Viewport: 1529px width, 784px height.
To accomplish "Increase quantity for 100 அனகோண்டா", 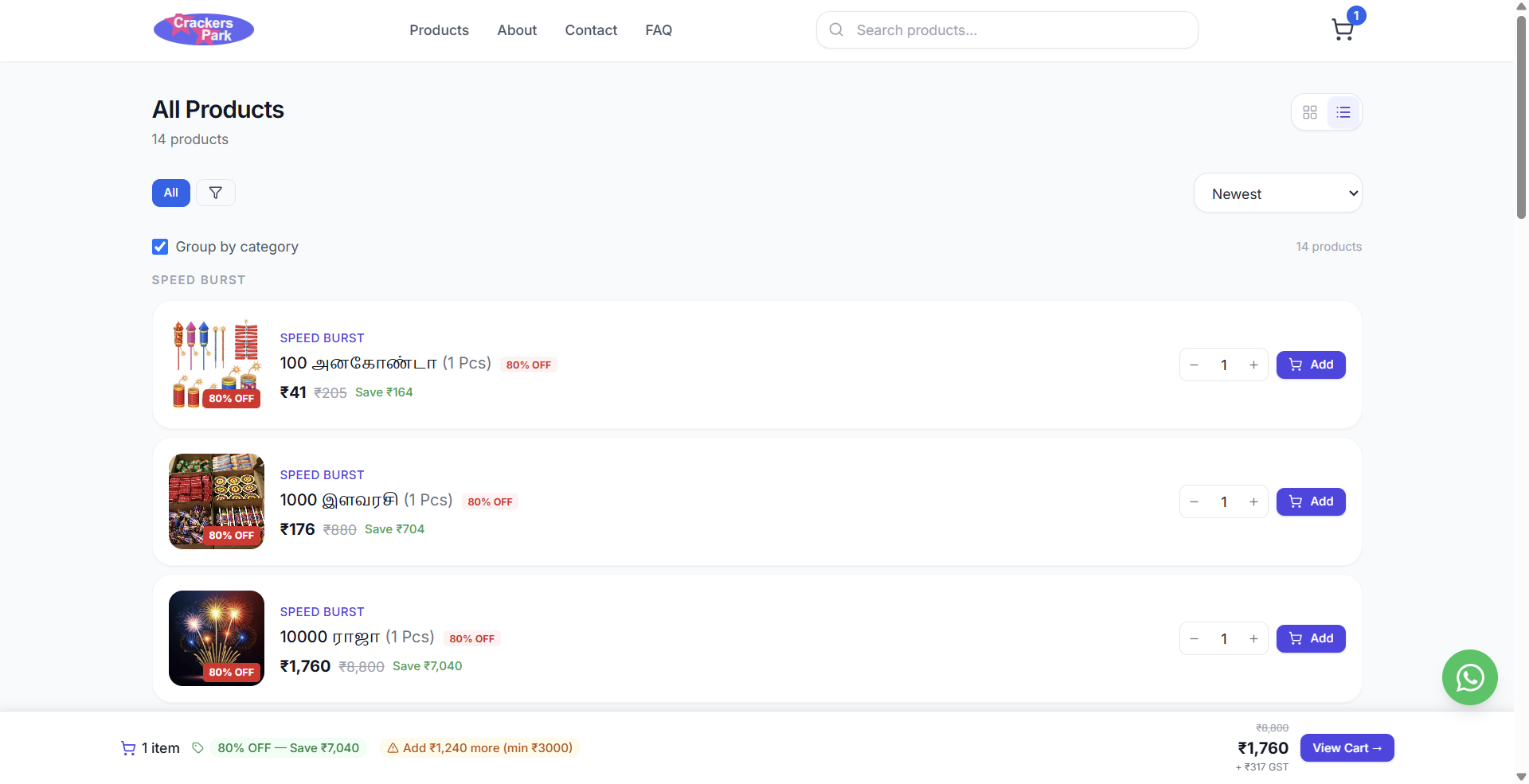I will [1253, 365].
